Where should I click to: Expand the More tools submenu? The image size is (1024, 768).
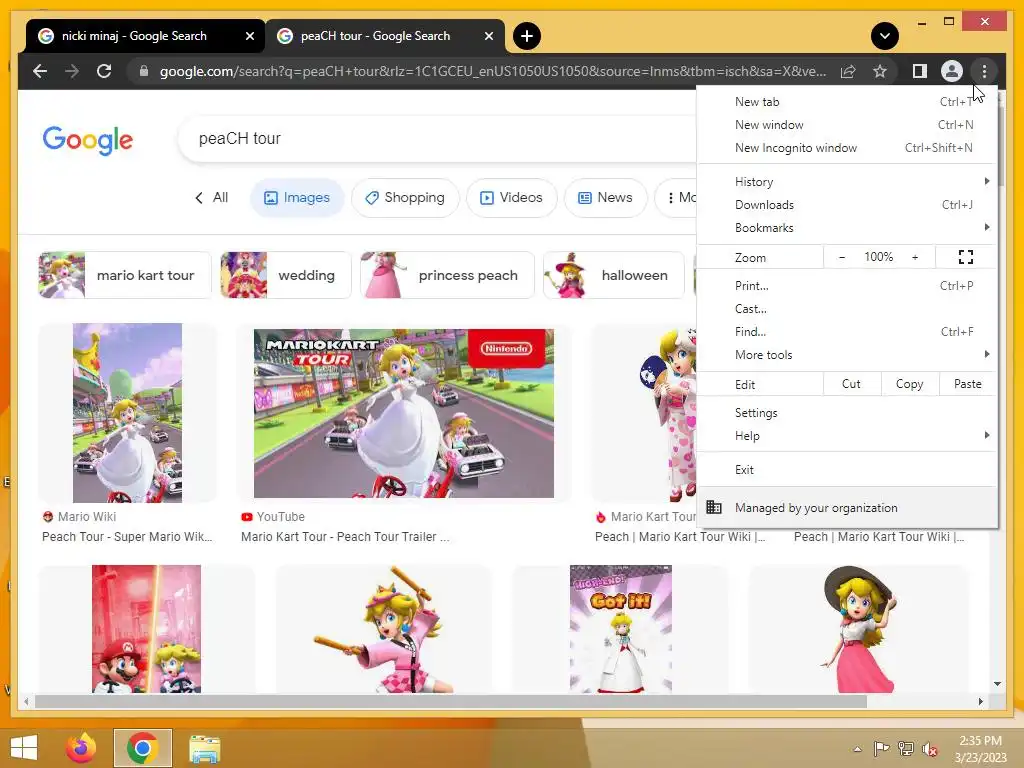click(847, 355)
